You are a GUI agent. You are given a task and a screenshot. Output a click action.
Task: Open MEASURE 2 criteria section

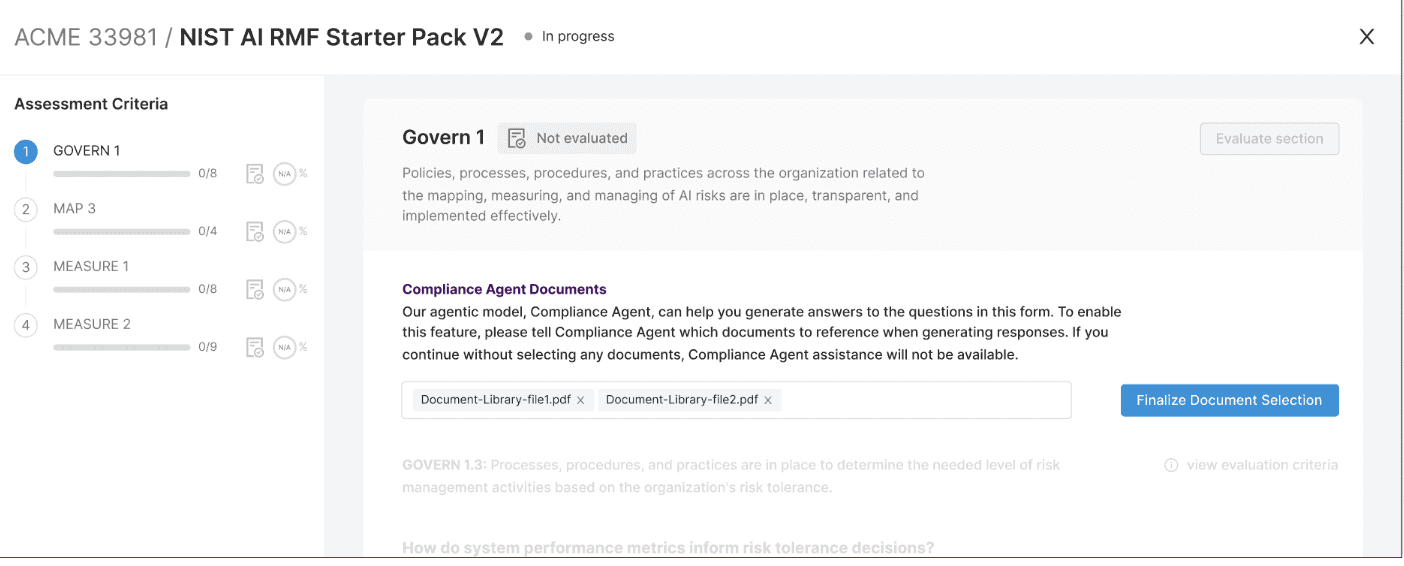[92, 325]
